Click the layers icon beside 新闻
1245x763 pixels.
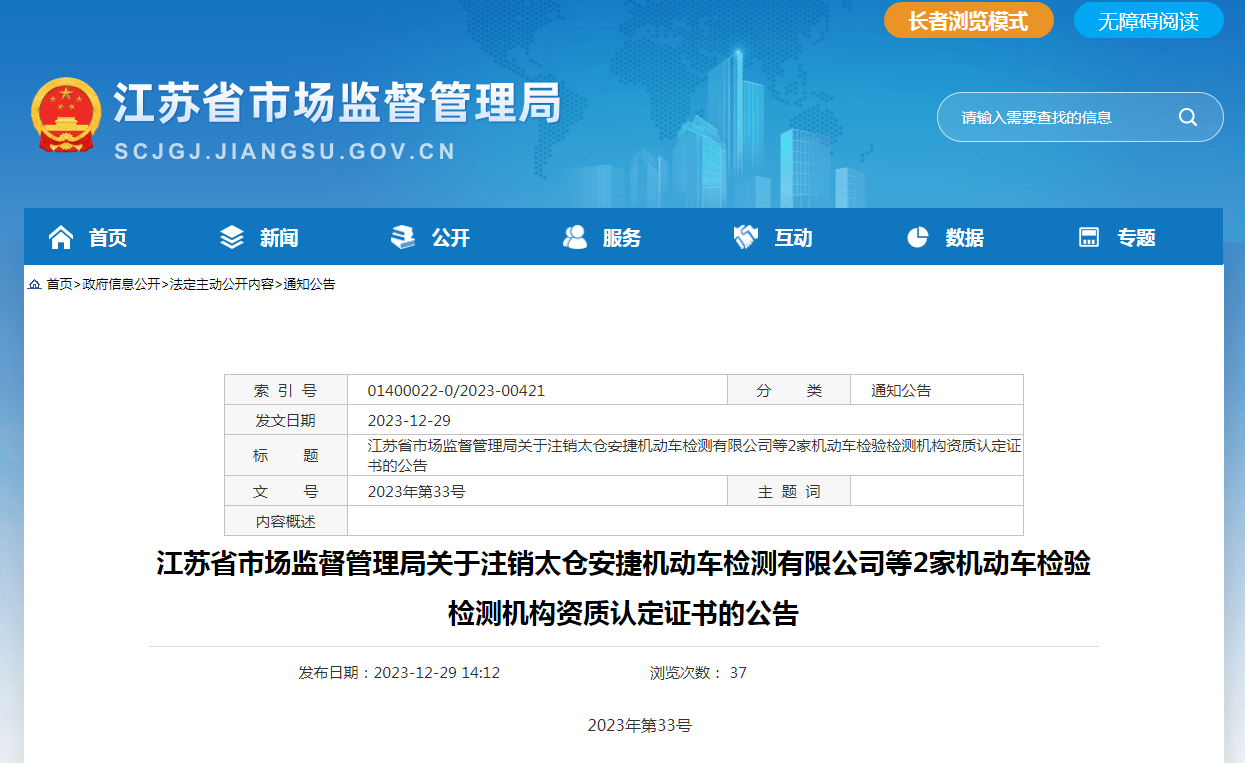(232, 237)
